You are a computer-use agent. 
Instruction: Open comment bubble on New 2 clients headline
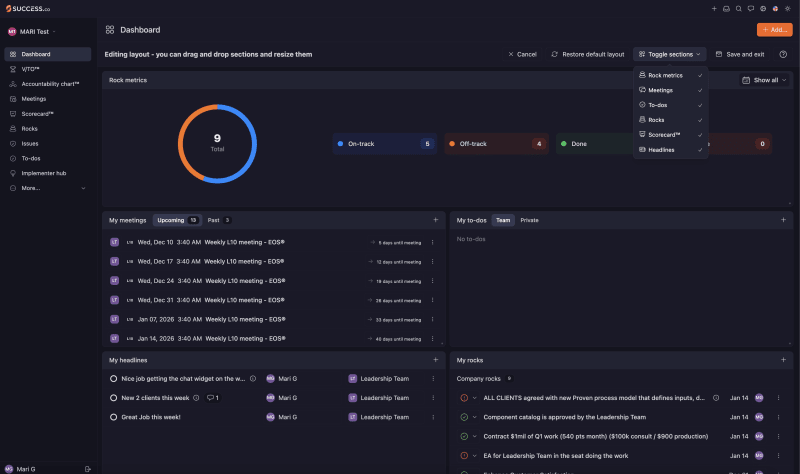tap(212, 398)
